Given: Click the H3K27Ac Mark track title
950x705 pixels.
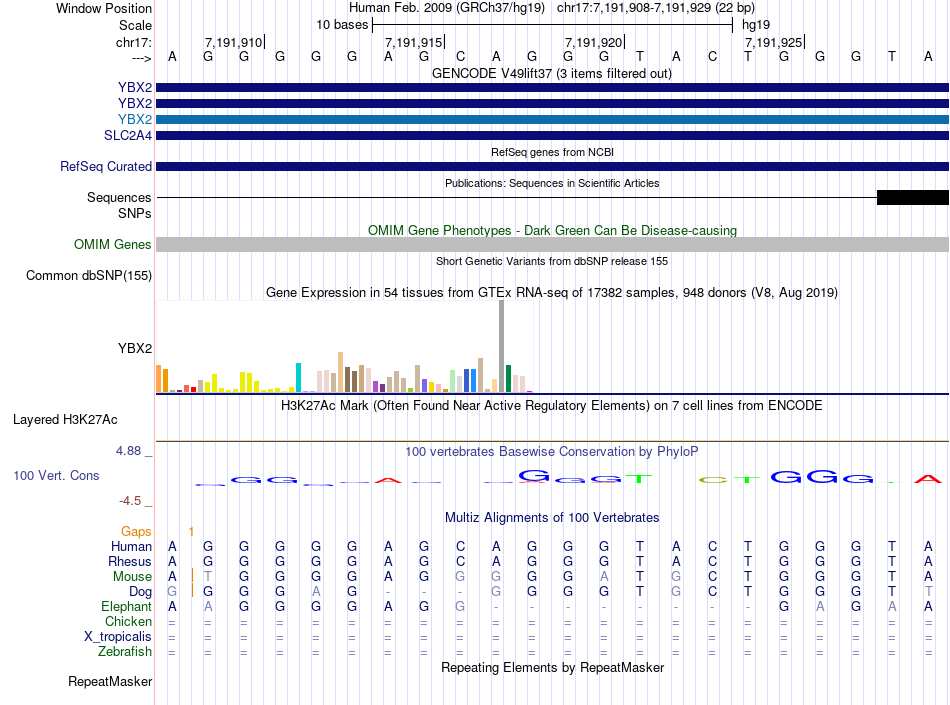Looking at the screenshot, I should pos(551,405).
